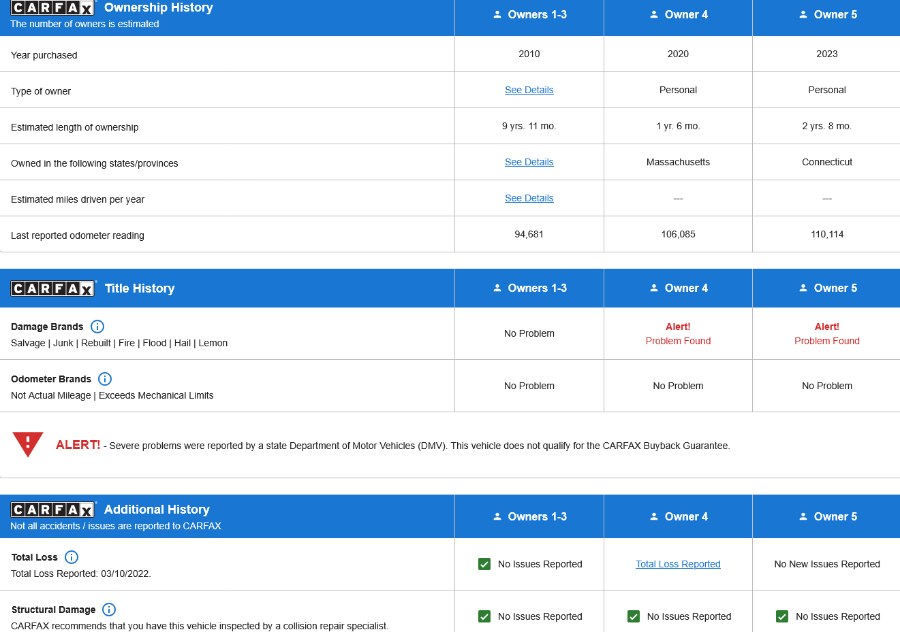900x632 pixels.
Task: Click the red ALERT warning triangle icon
Action: pyautogui.click(x=28, y=444)
